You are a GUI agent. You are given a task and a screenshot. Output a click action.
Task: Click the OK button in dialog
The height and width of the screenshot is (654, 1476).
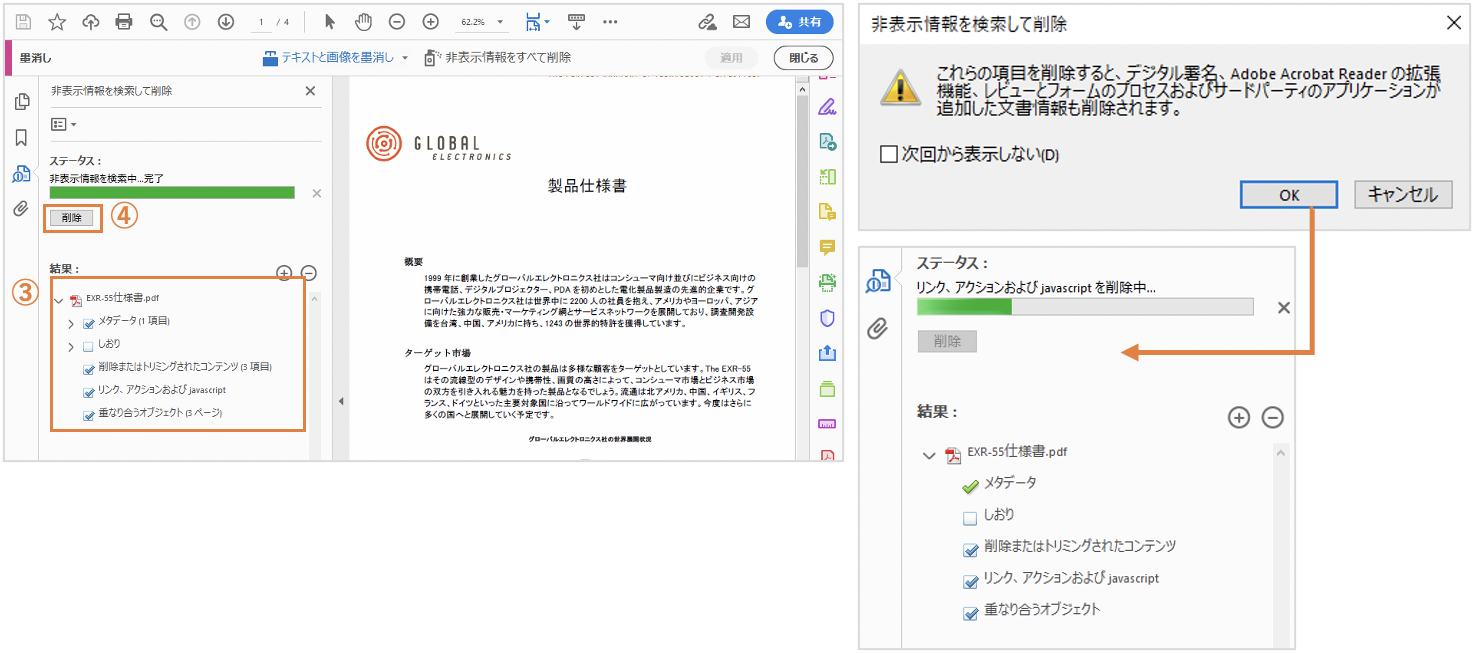(1289, 195)
